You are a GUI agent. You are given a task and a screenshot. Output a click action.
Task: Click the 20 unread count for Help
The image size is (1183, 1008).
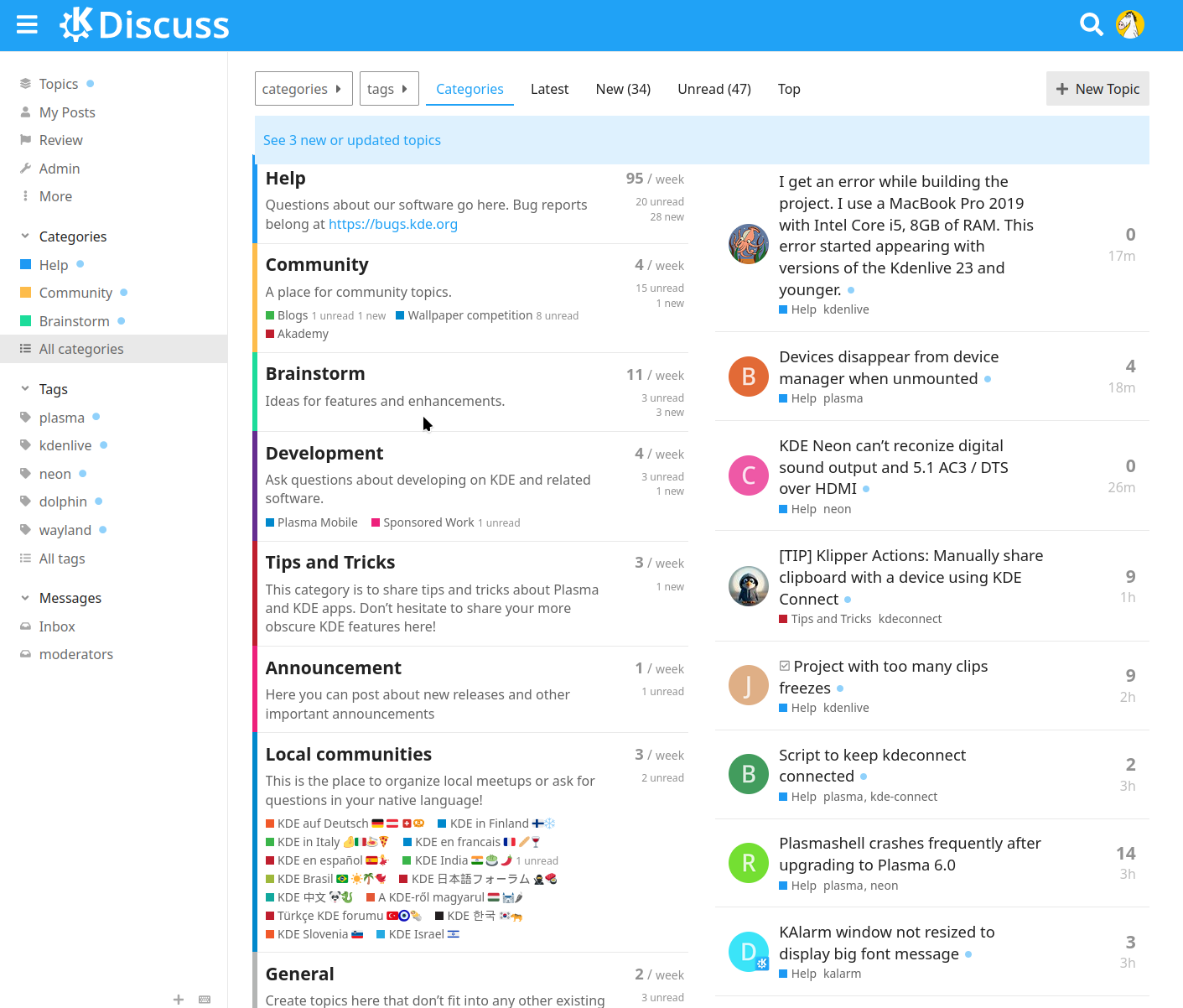pos(660,201)
